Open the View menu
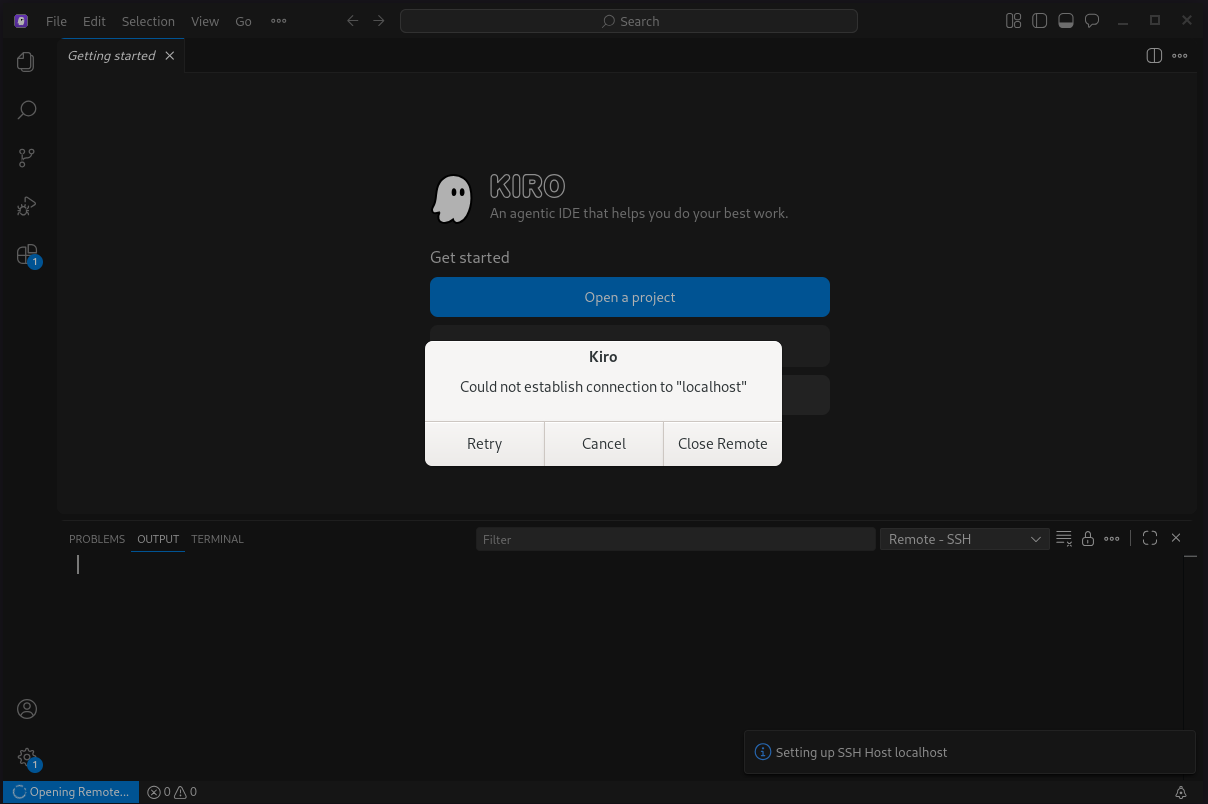This screenshot has height=804, width=1208. pos(205,21)
